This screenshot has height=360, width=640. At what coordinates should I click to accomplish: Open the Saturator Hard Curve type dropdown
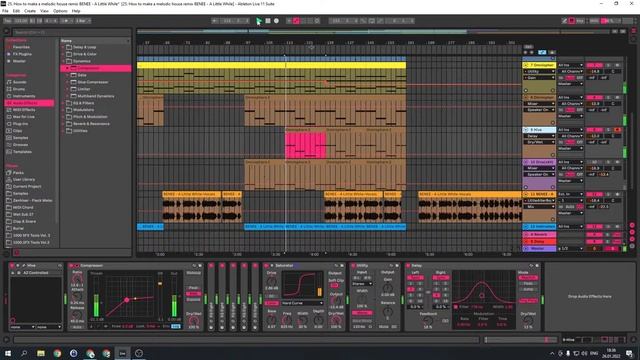[302, 303]
